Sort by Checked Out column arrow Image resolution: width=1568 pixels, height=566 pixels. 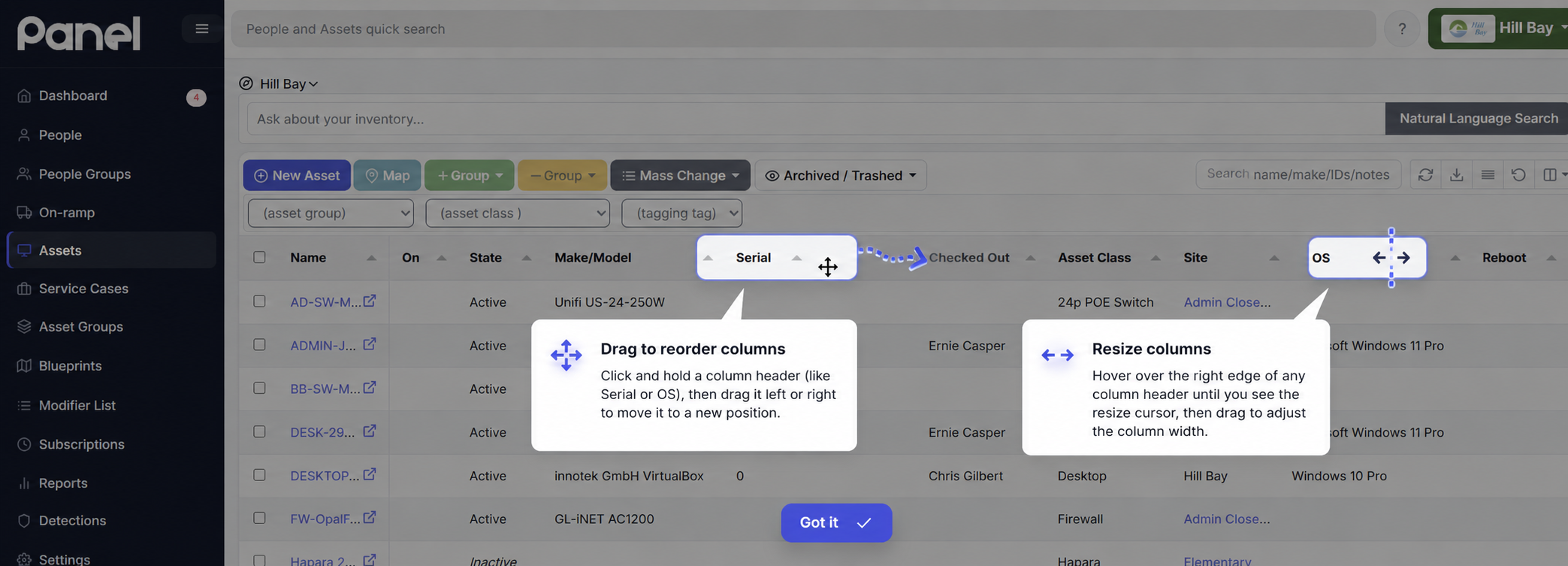[1031, 258]
